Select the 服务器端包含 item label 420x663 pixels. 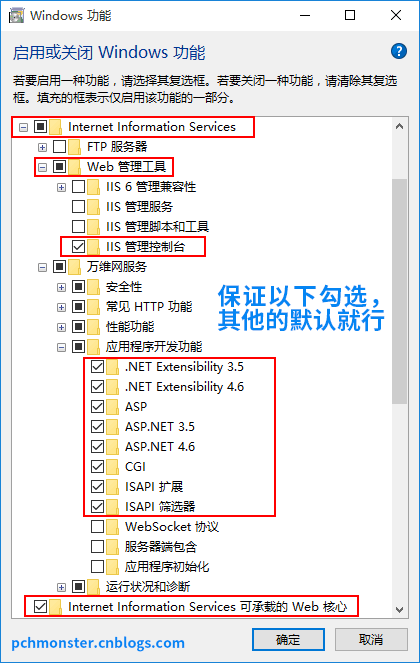click(161, 547)
